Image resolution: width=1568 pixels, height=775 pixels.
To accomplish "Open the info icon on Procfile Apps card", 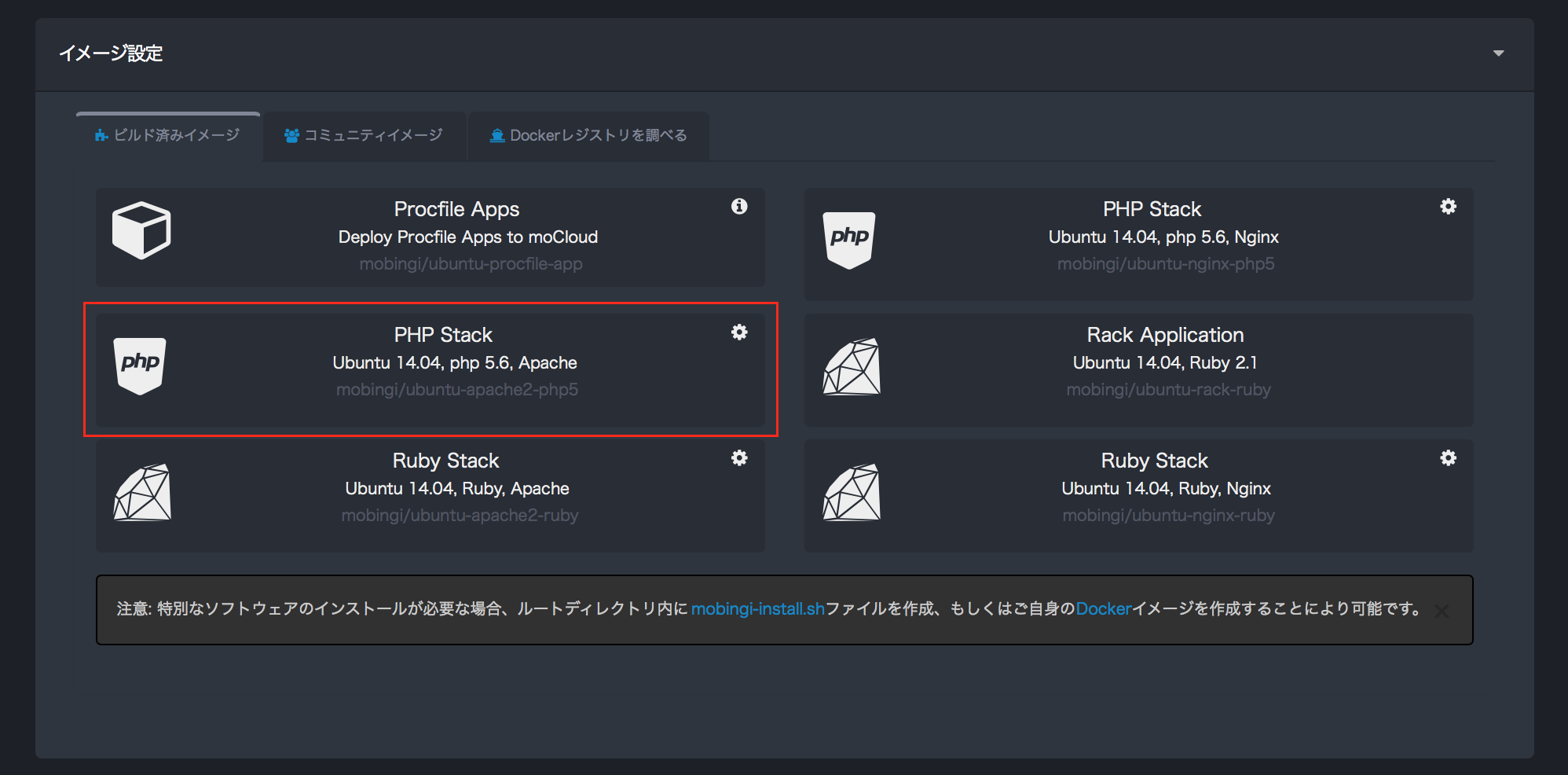I will [738, 207].
